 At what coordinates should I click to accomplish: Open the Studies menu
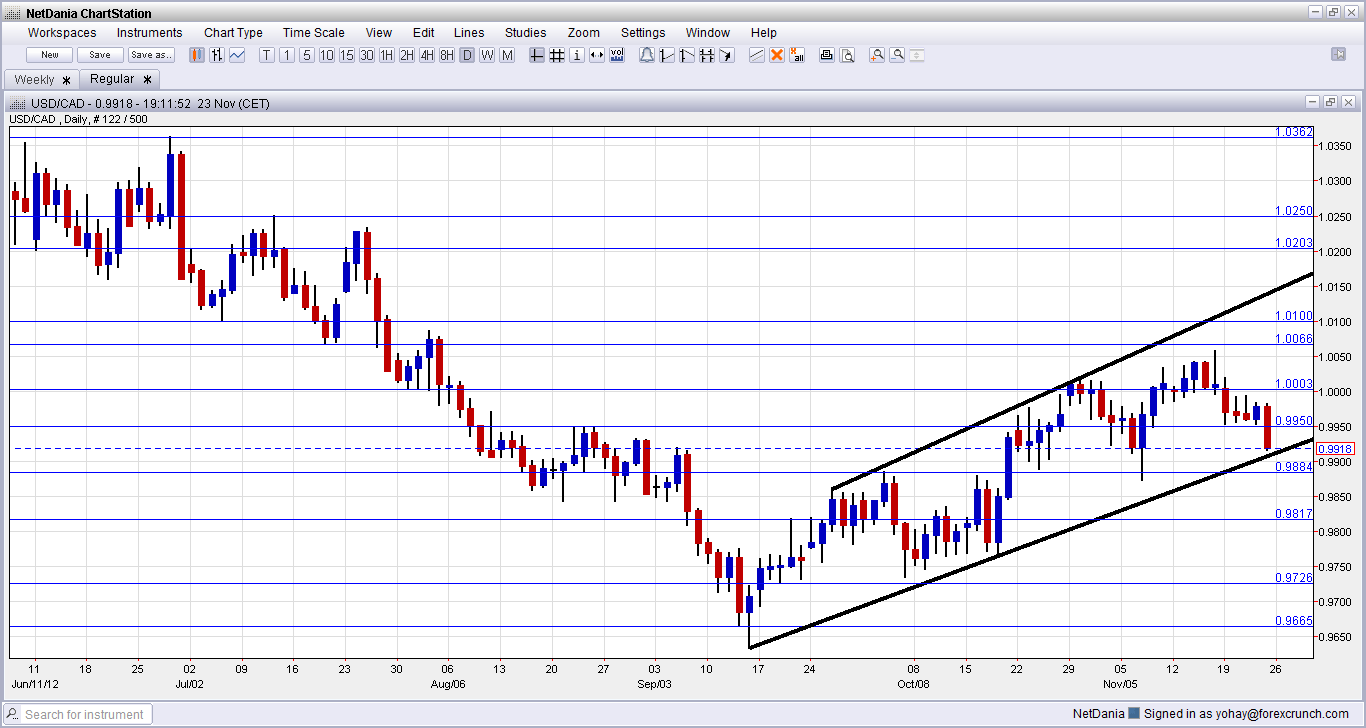click(x=525, y=33)
